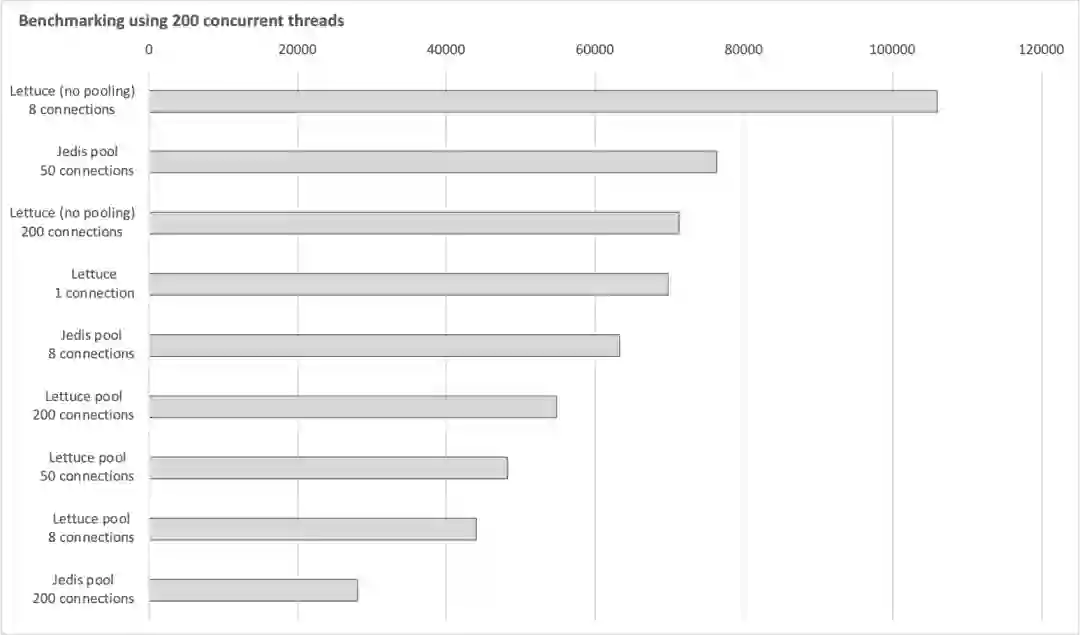Viewport: 1080px width, 635px height.
Task: Click the chart title about 200 concurrent threads
Action: [181, 21]
